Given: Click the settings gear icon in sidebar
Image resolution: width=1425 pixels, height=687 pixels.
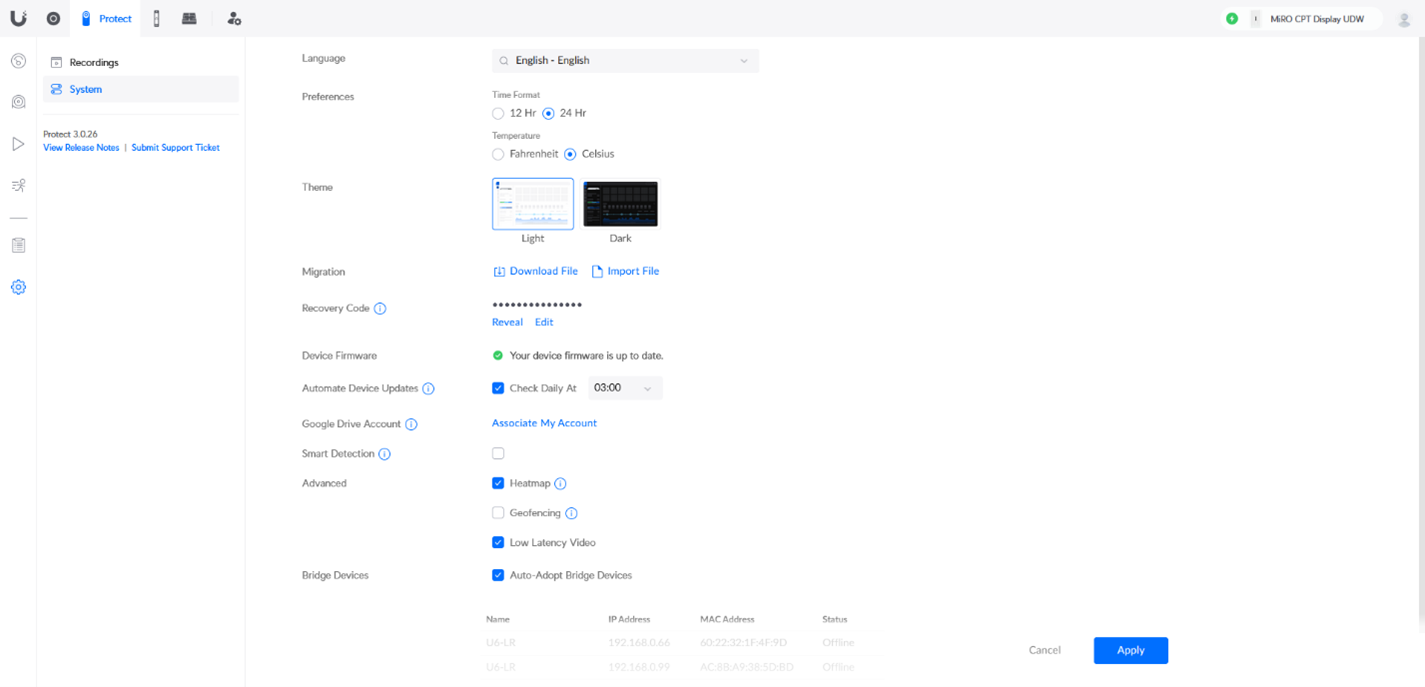Looking at the screenshot, I should [18, 287].
